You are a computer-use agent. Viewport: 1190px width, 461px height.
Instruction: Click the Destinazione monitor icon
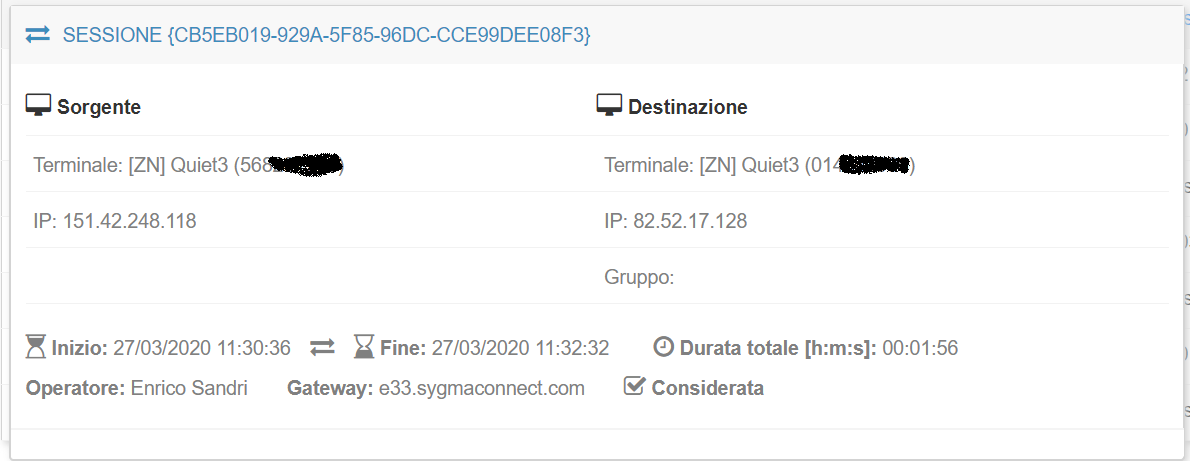[609, 106]
